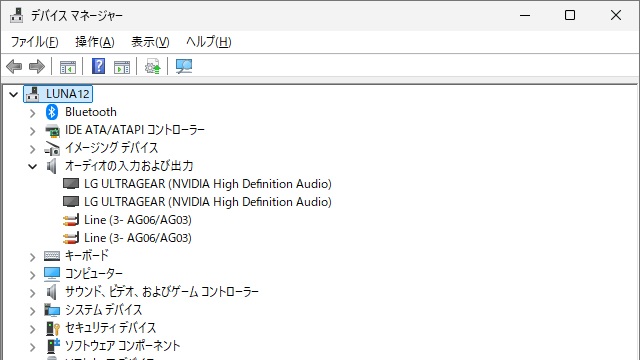Click the コンピューター monitor icon
640x360 pixels.
point(52,274)
